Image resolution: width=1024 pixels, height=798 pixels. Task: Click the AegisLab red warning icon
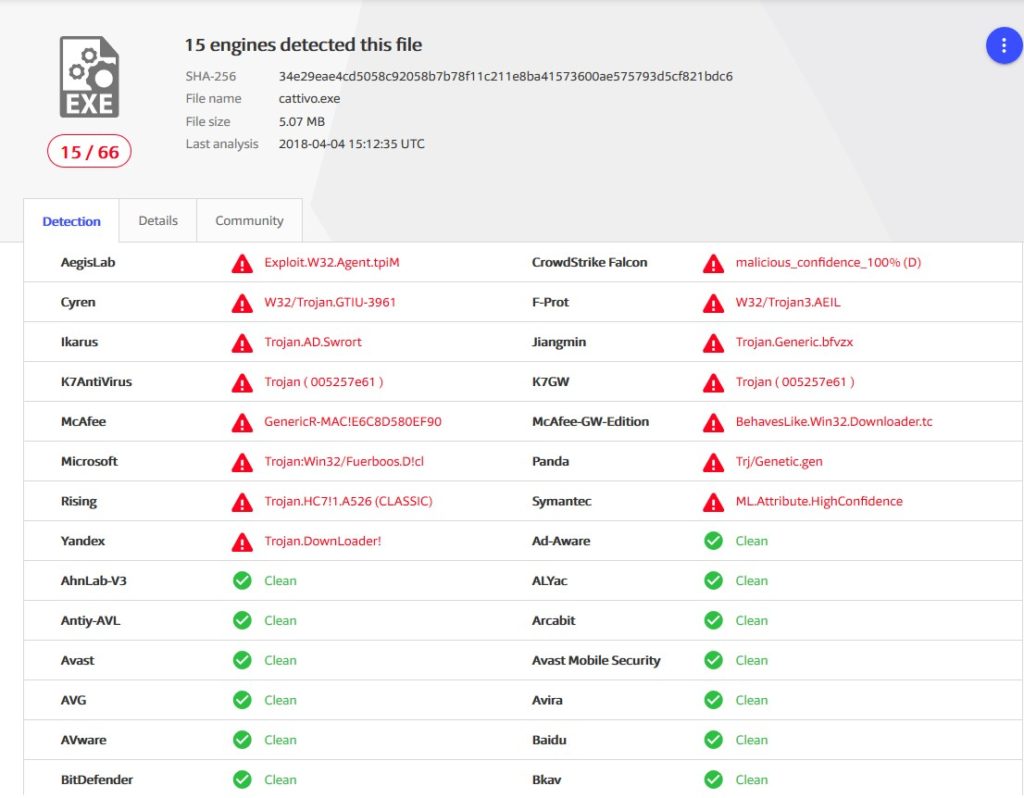[242, 263]
